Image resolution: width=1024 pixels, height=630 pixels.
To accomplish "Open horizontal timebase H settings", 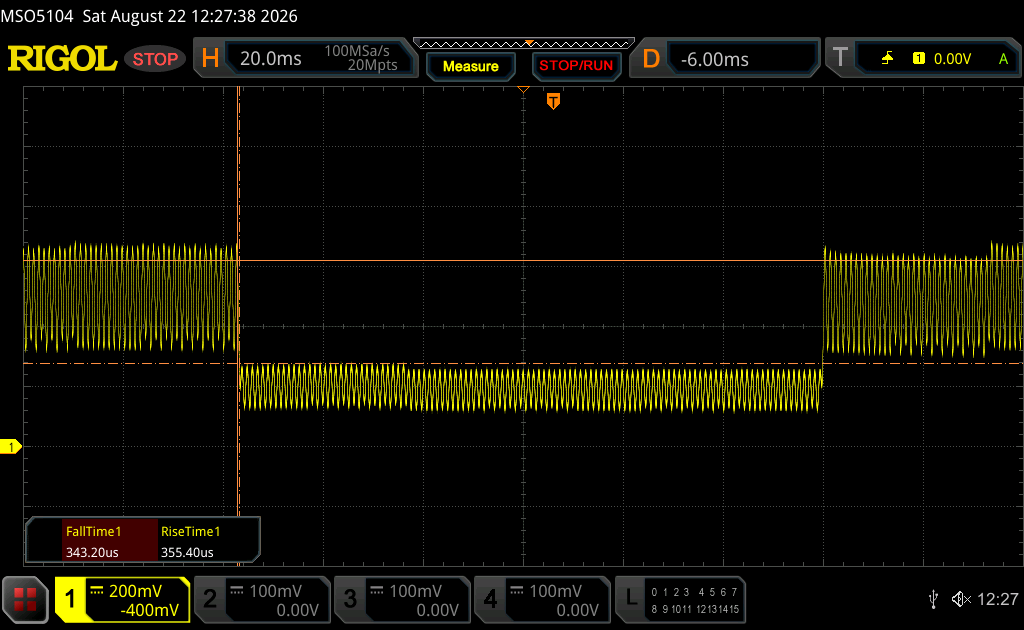I will tap(210, 59).
